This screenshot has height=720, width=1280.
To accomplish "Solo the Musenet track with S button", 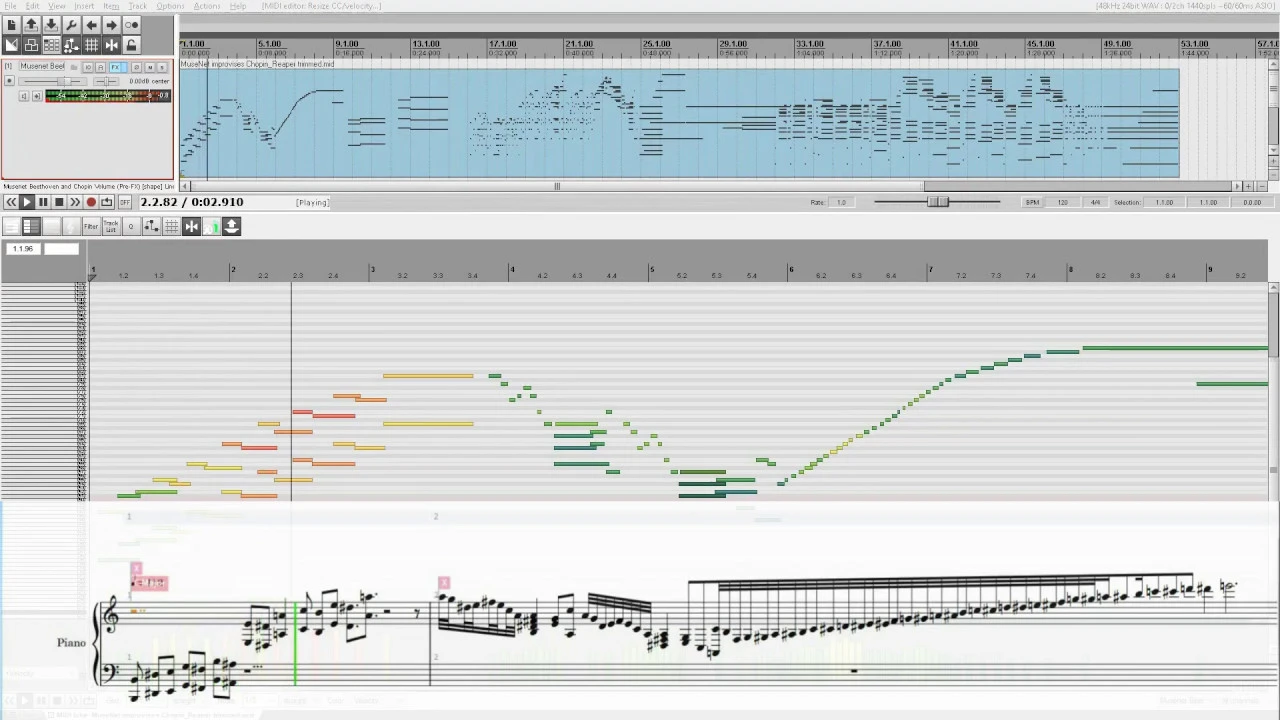I will 162,67.
